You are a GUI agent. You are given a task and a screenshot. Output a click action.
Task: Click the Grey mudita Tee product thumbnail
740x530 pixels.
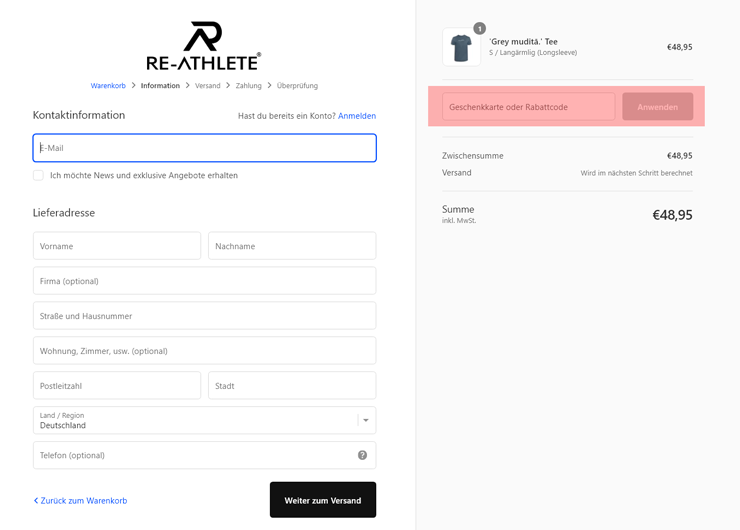click(x=462, y=47)
